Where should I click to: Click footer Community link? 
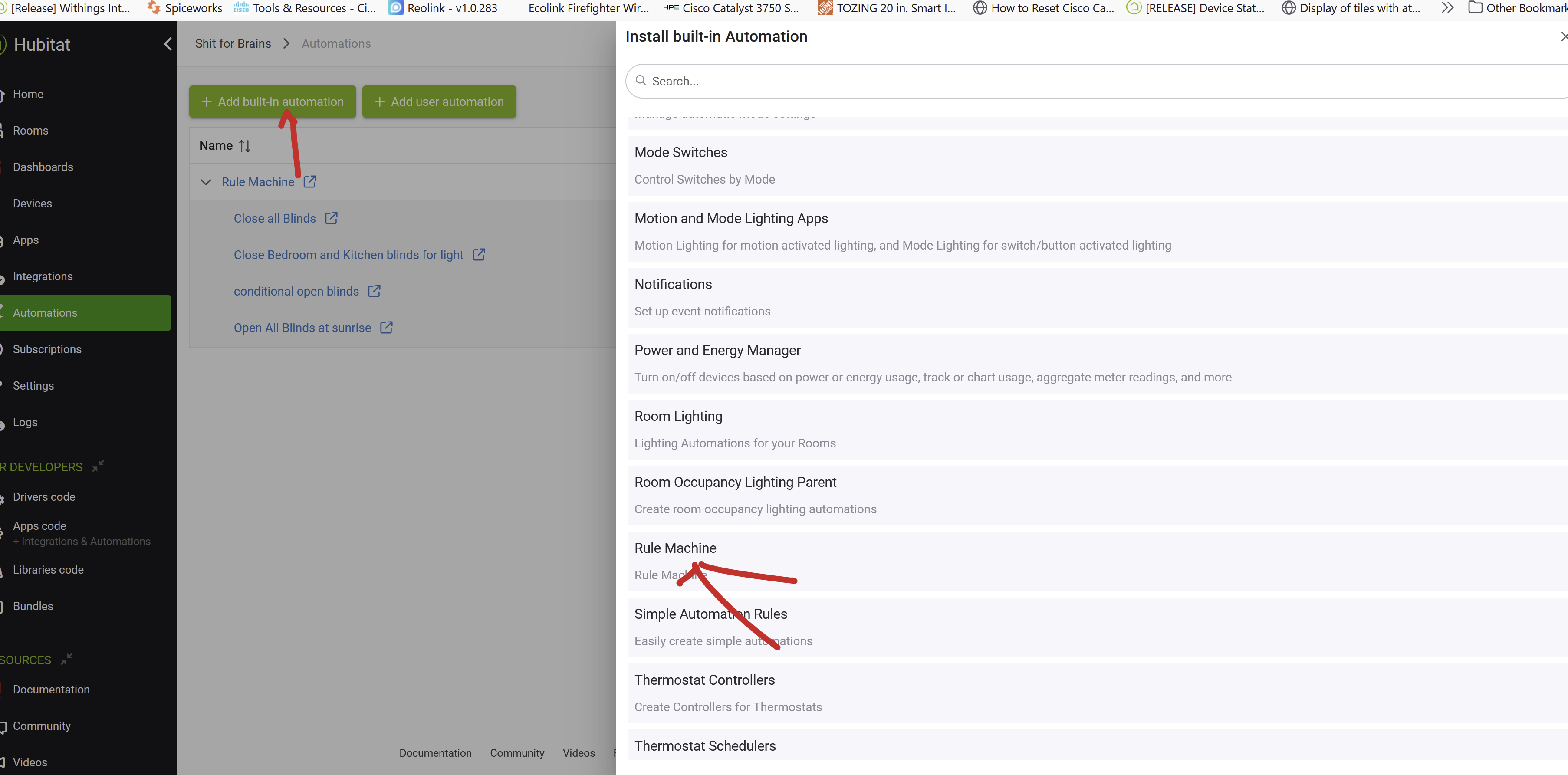click(517, 753)
